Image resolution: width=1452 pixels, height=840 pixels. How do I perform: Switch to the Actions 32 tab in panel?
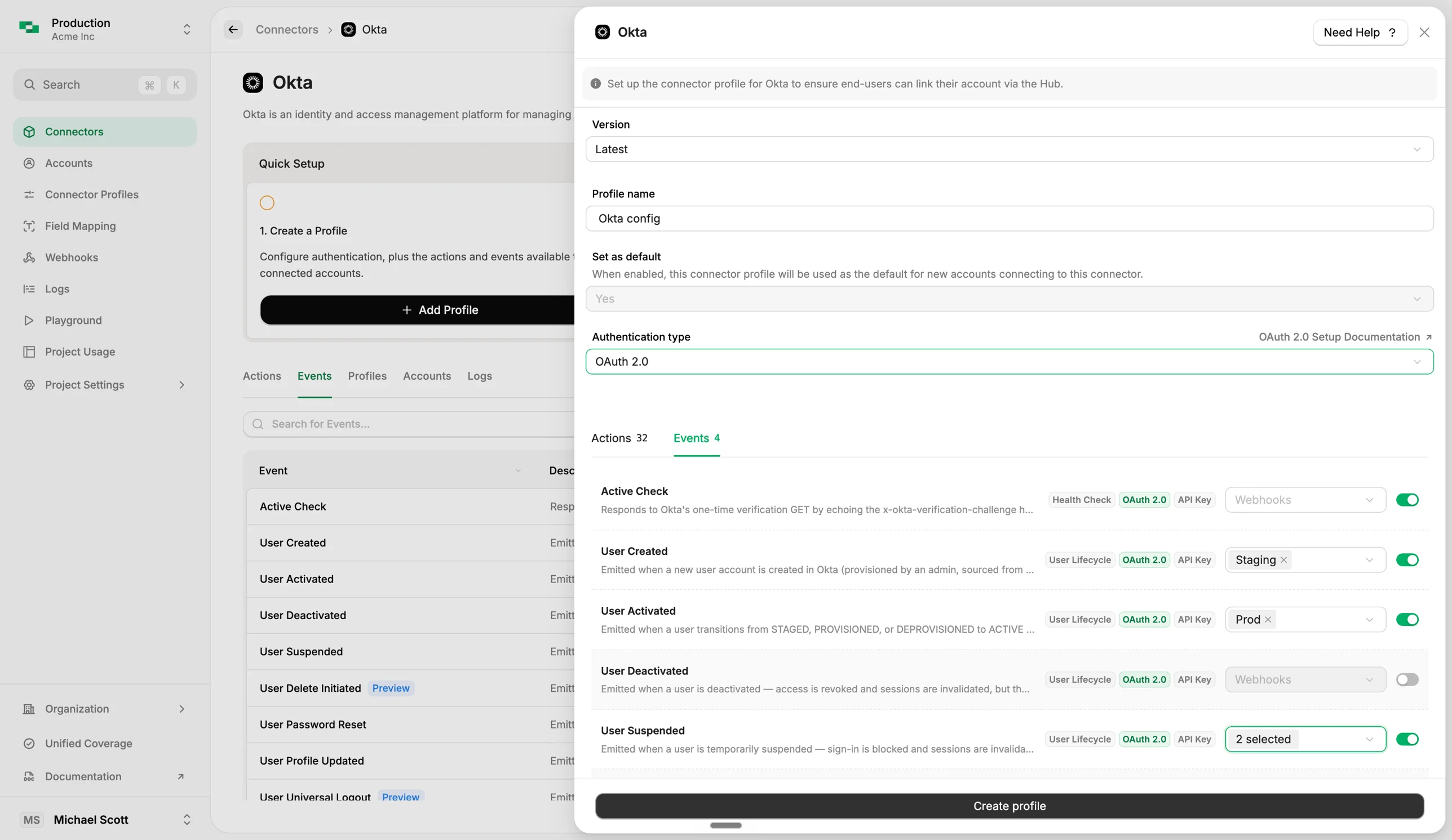pos(619,438)
